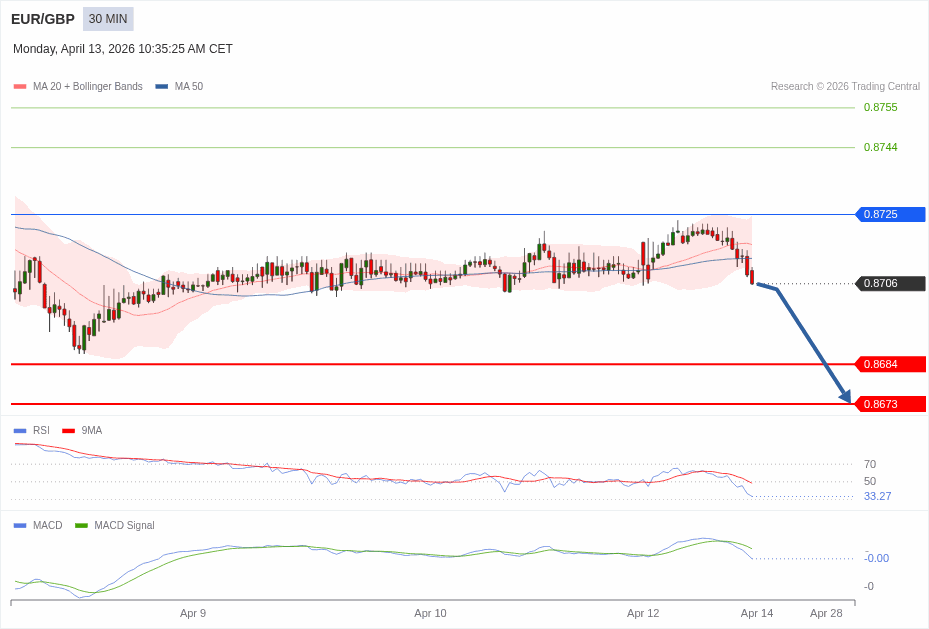Click the Monday April 13 timestamp text

point(123,49)
